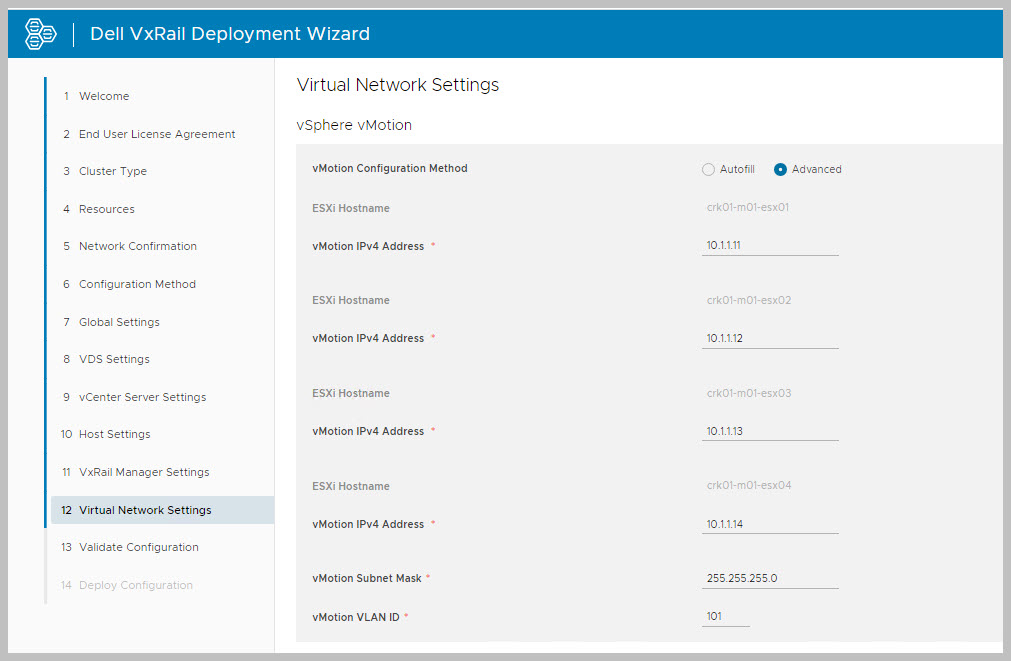Open End User License Agreement step
The image size is (1011, 661).
pyautogui.click(x=157, y=134)
